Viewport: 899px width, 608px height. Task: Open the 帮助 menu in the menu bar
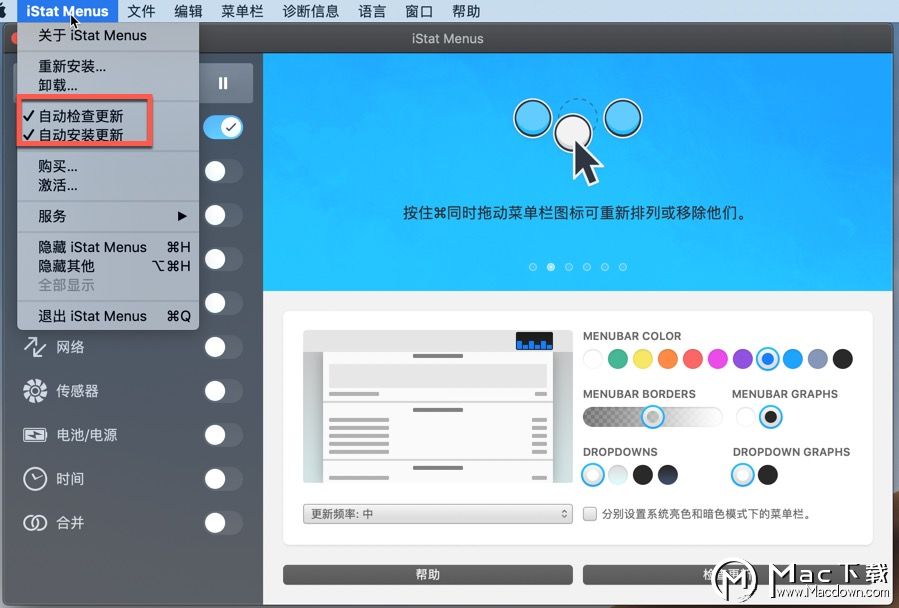click(x=466, y=11)
